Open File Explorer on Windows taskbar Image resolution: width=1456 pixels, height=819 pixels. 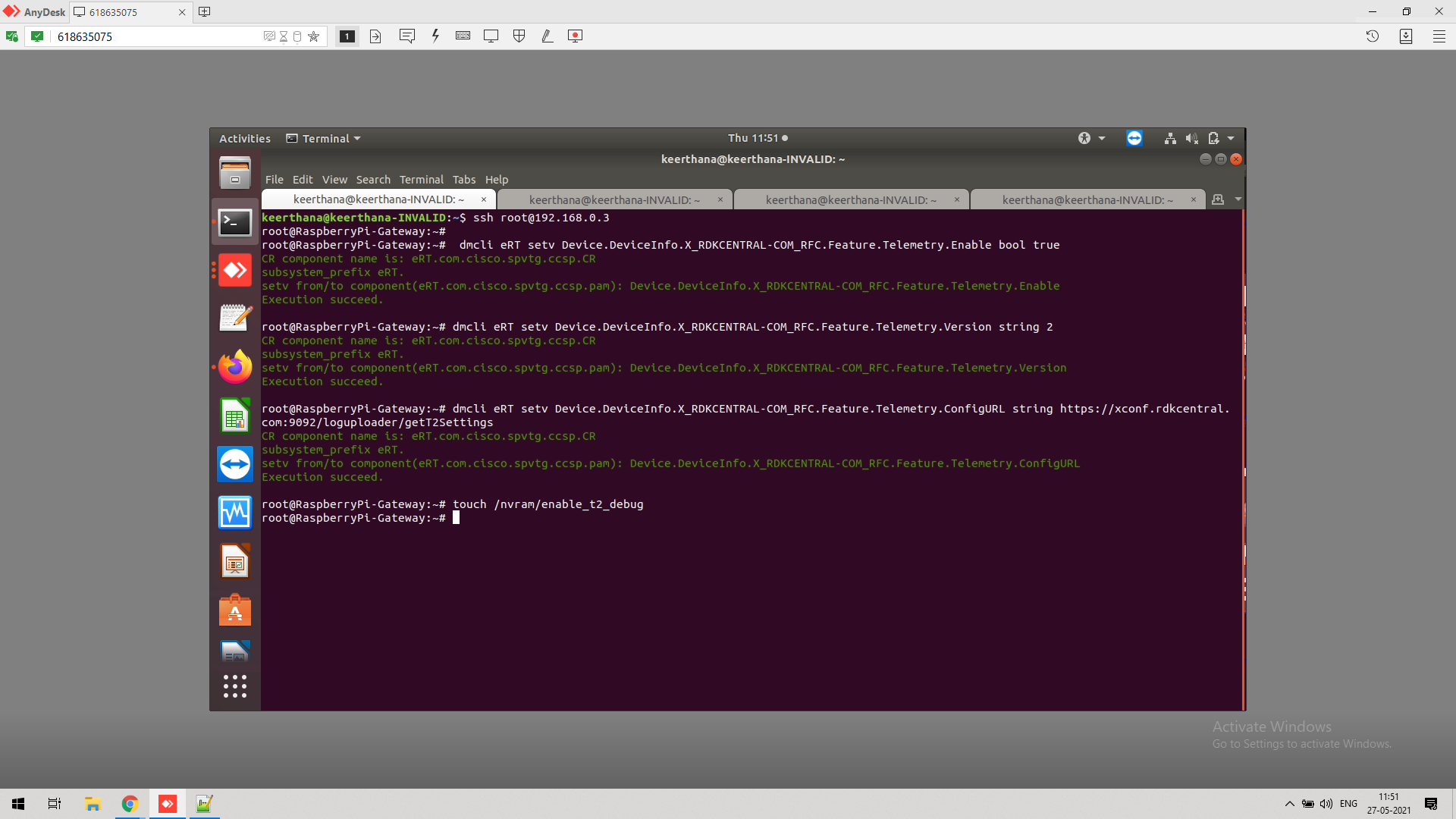click(93, 804)
